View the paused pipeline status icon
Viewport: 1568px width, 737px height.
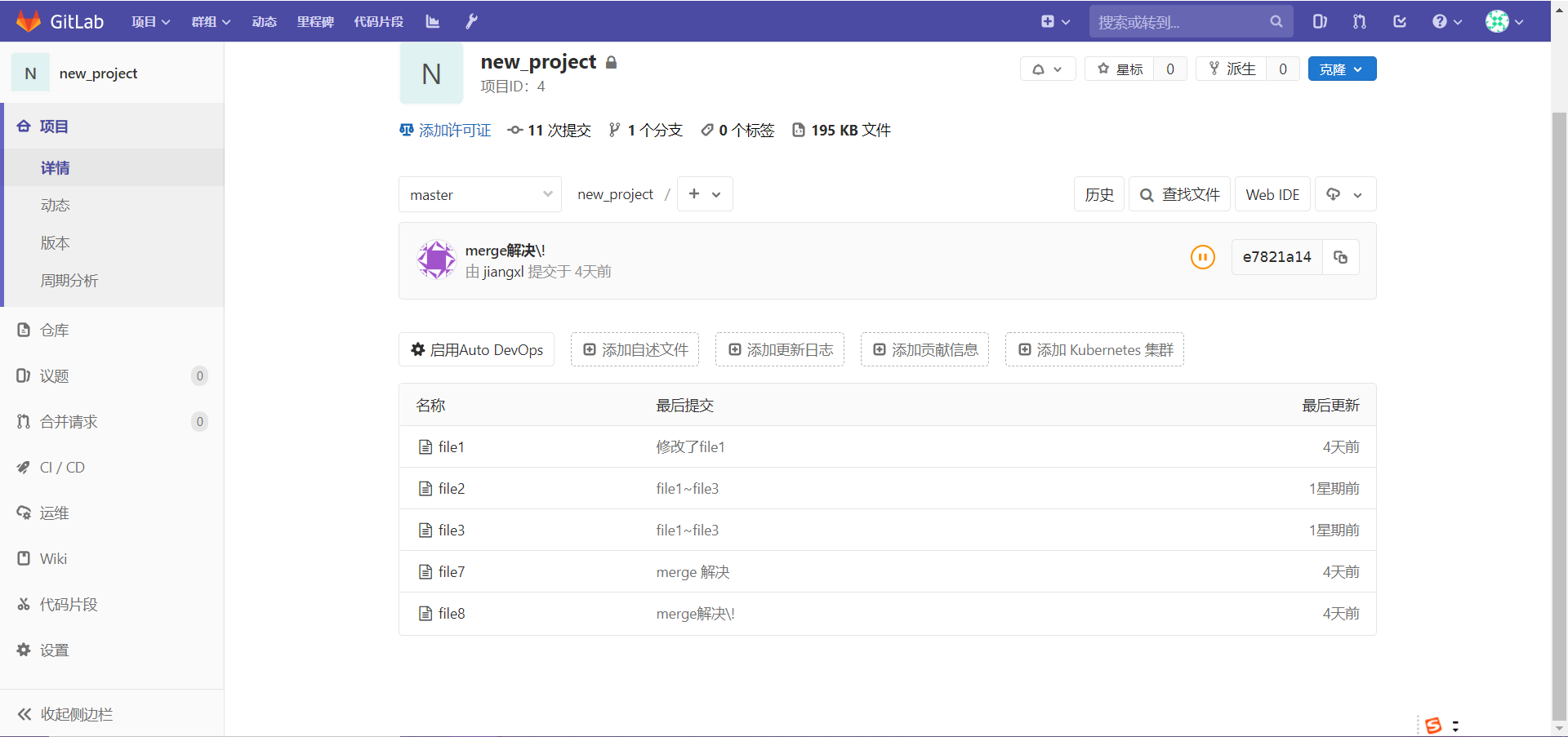(x=1202, y=257)
